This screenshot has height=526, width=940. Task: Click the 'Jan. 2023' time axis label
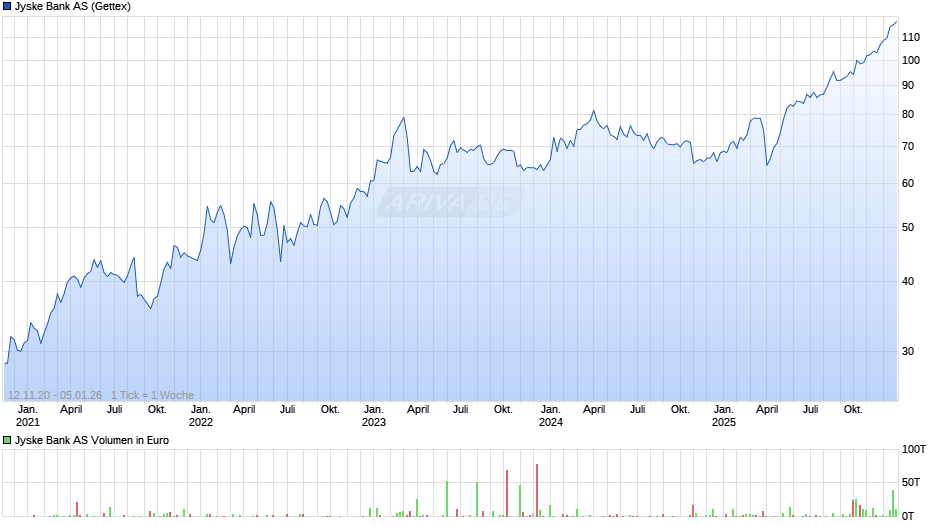[374, 416]
